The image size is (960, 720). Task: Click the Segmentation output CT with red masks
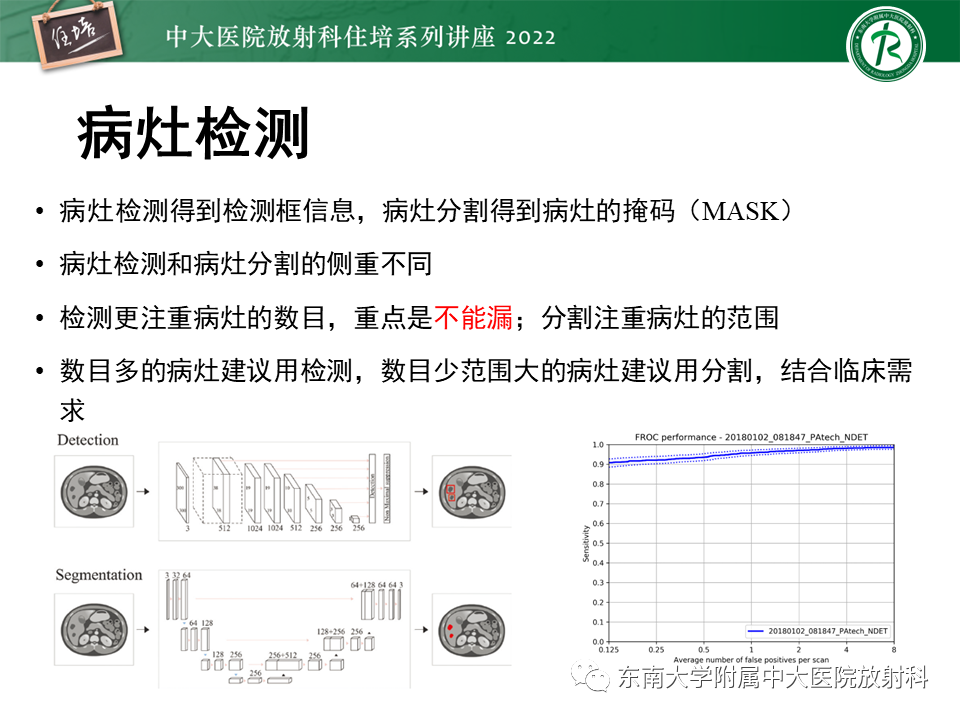coord(464,630)
